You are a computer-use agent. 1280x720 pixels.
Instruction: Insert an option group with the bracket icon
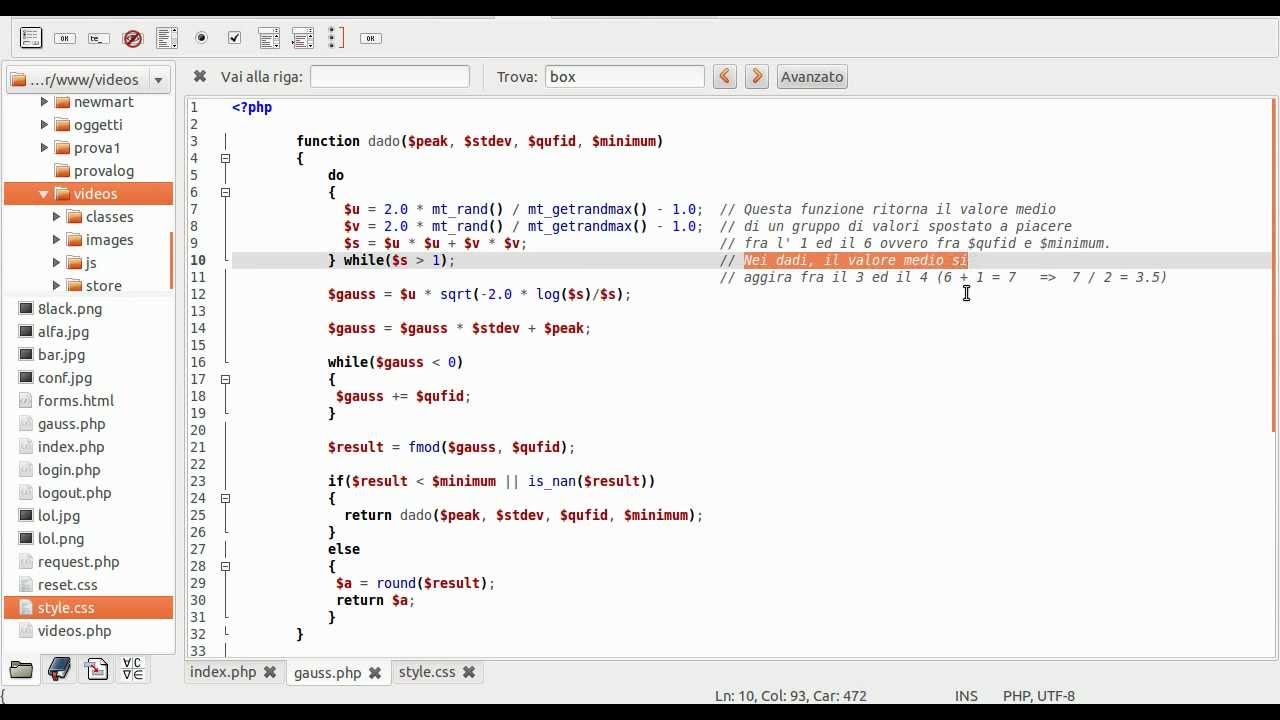[336, 38]
